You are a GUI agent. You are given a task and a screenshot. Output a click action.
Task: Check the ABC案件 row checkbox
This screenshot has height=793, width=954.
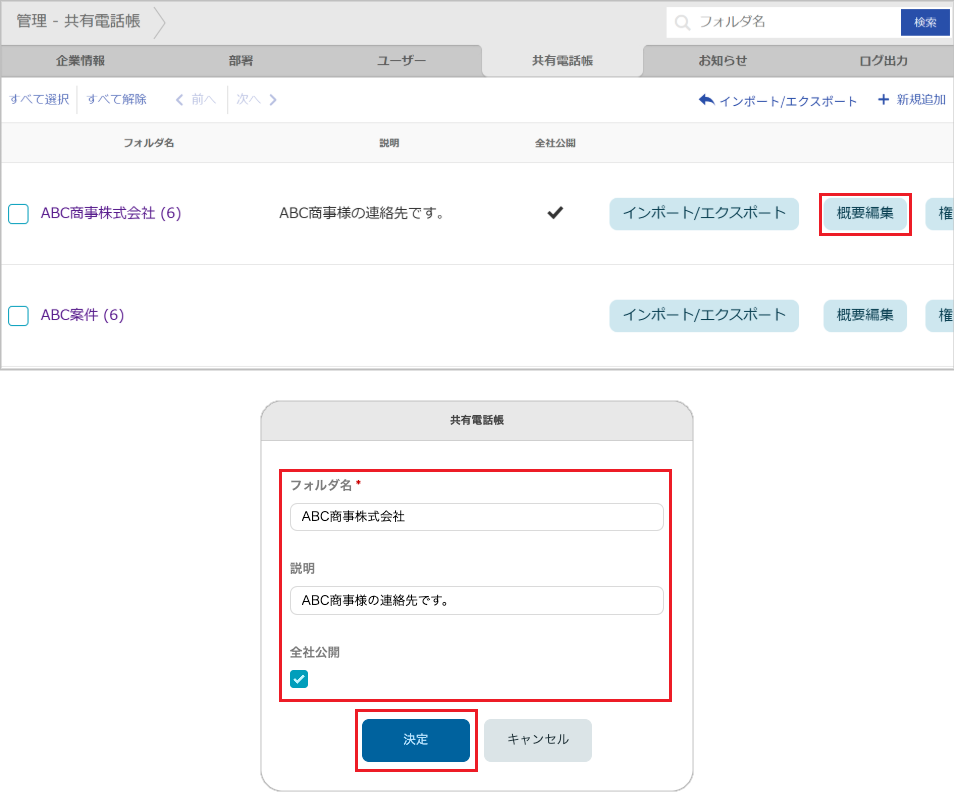pyautogui.click(x=18, y=314)
